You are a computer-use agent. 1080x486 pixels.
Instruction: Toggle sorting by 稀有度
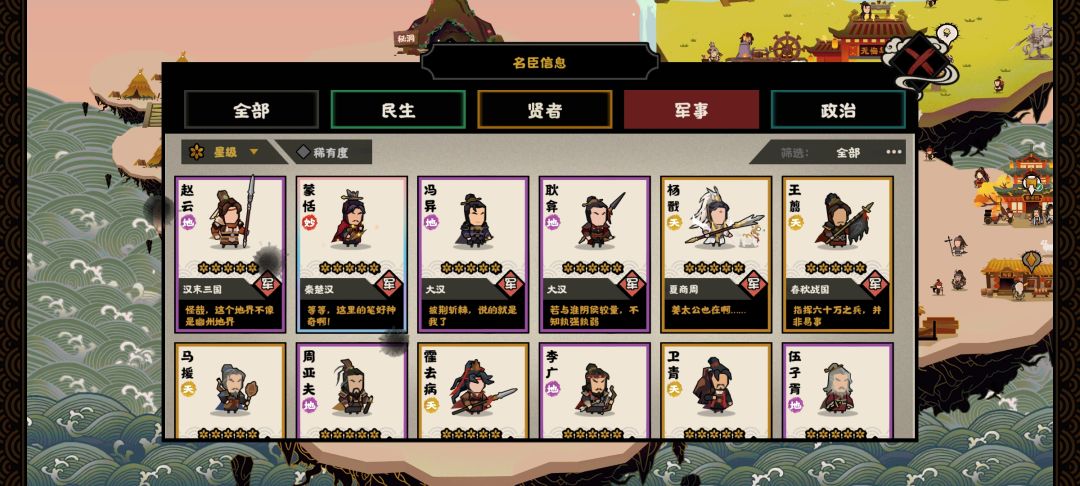click(x=323, y=152)
